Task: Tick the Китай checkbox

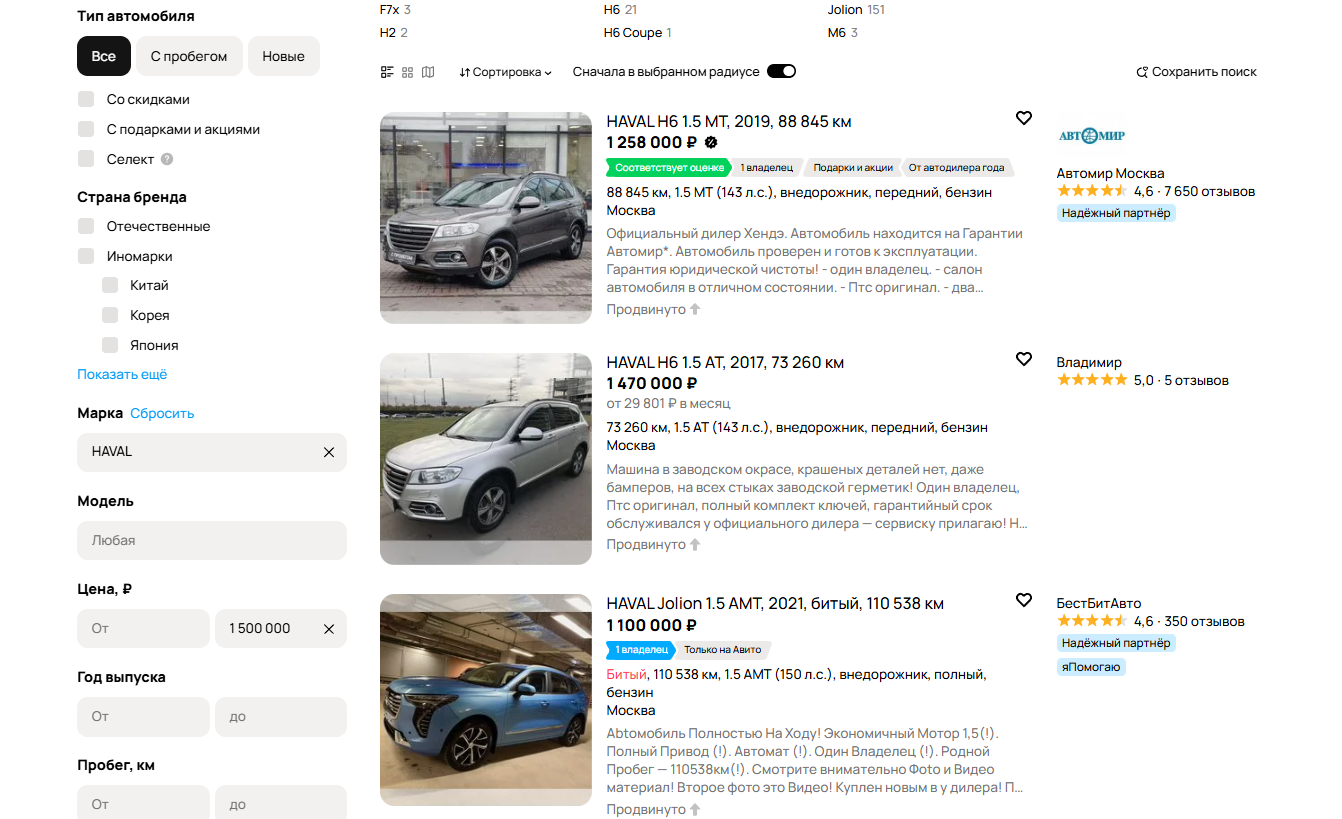Action: click(110, 285)
